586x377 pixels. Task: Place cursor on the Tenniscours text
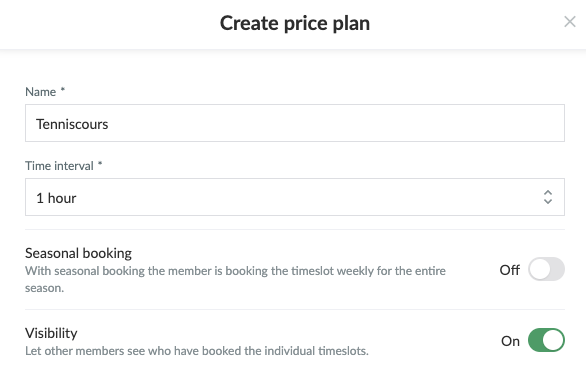click(72, 124)
